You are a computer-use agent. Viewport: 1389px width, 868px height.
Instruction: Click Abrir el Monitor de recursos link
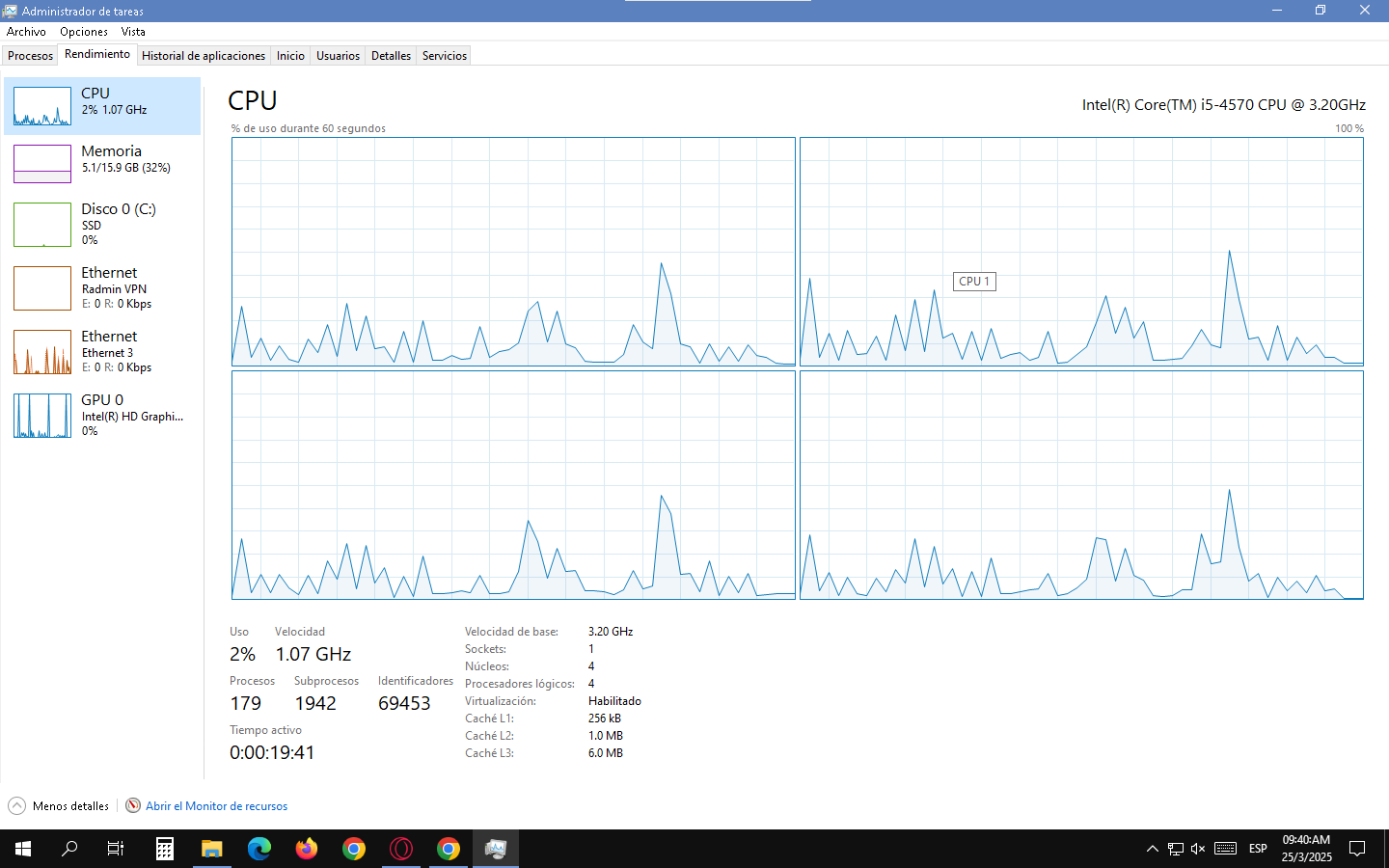point(216,806)
